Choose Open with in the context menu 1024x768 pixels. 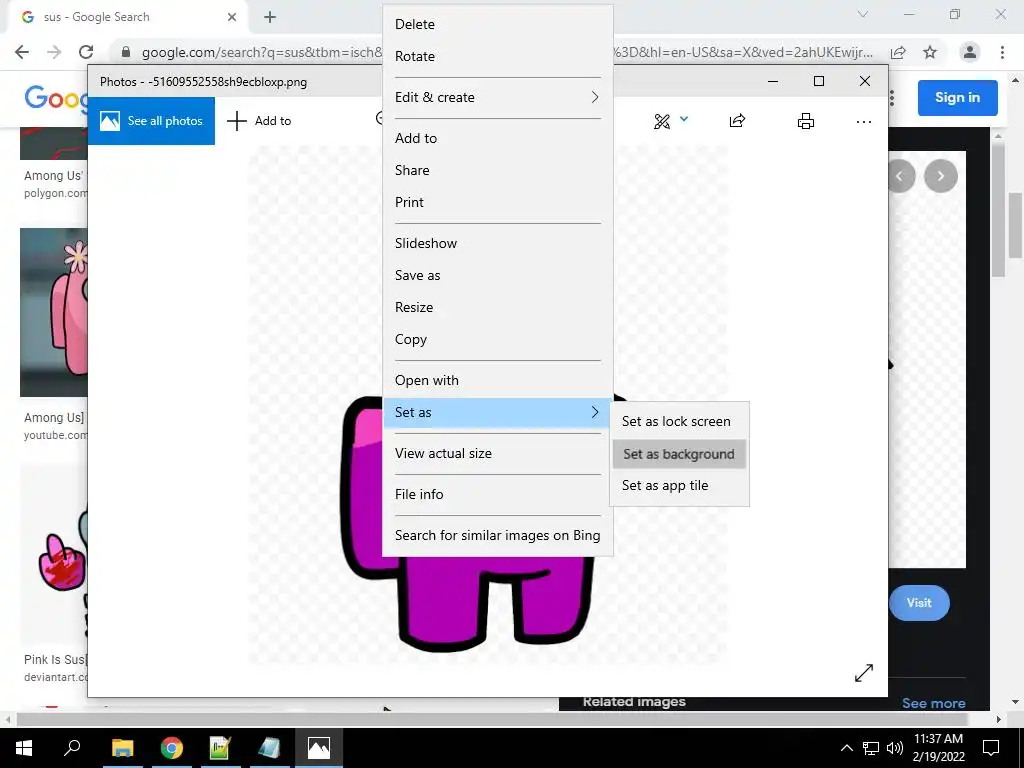point(498,381)
